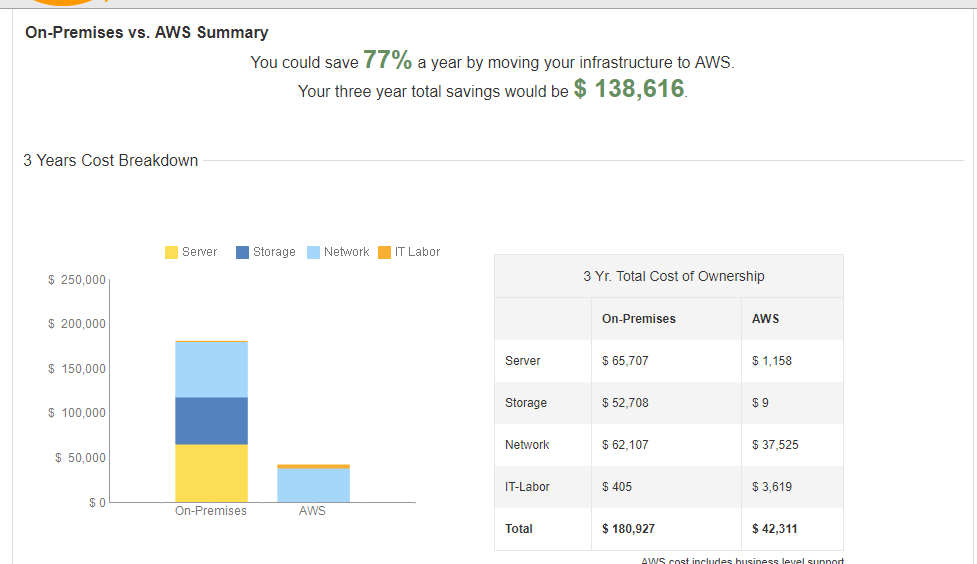
Task: Click the On-Premises total $ 180,927
Action: (628, 529)
